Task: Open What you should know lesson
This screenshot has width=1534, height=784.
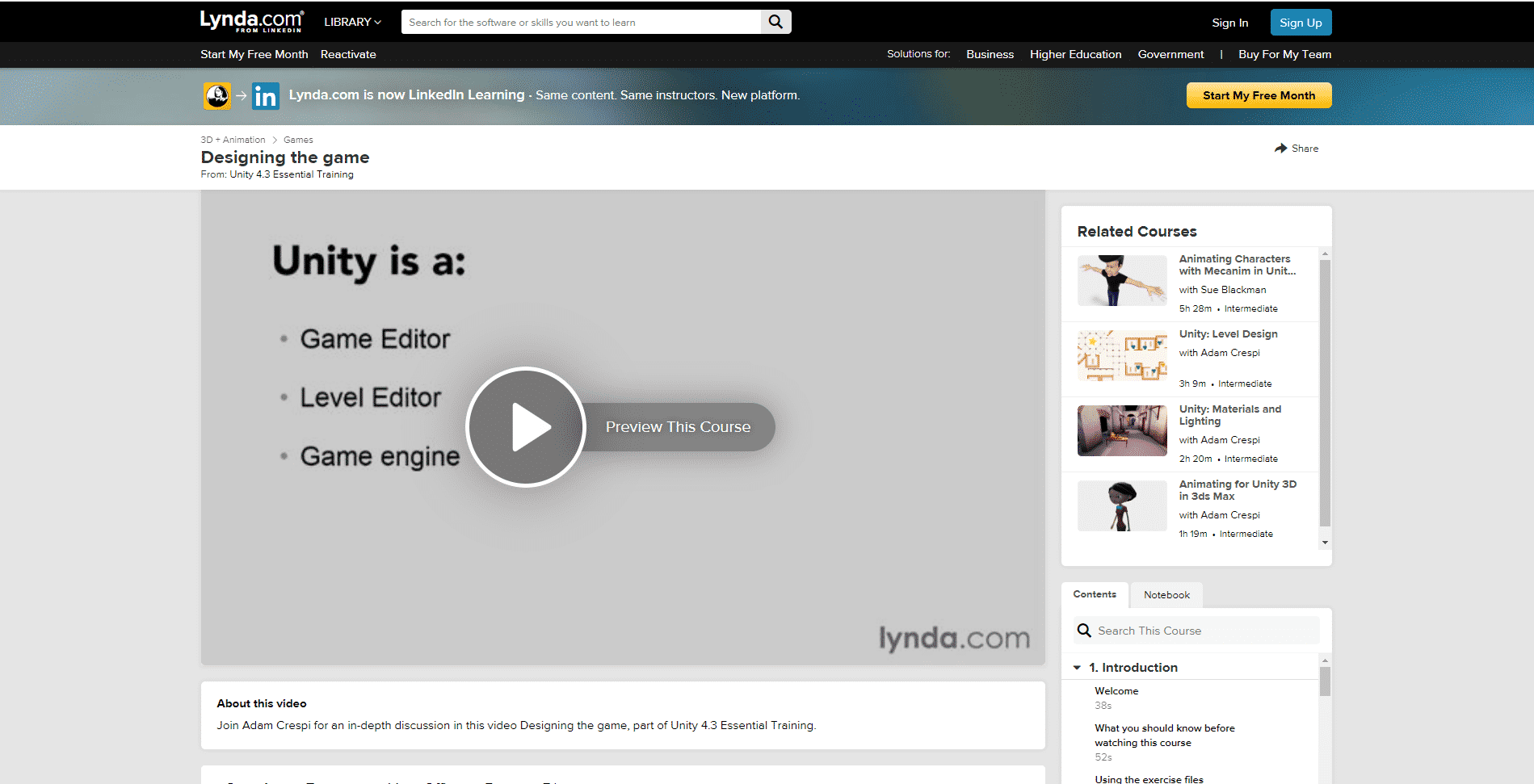Action: click(x=1164, y=736)
